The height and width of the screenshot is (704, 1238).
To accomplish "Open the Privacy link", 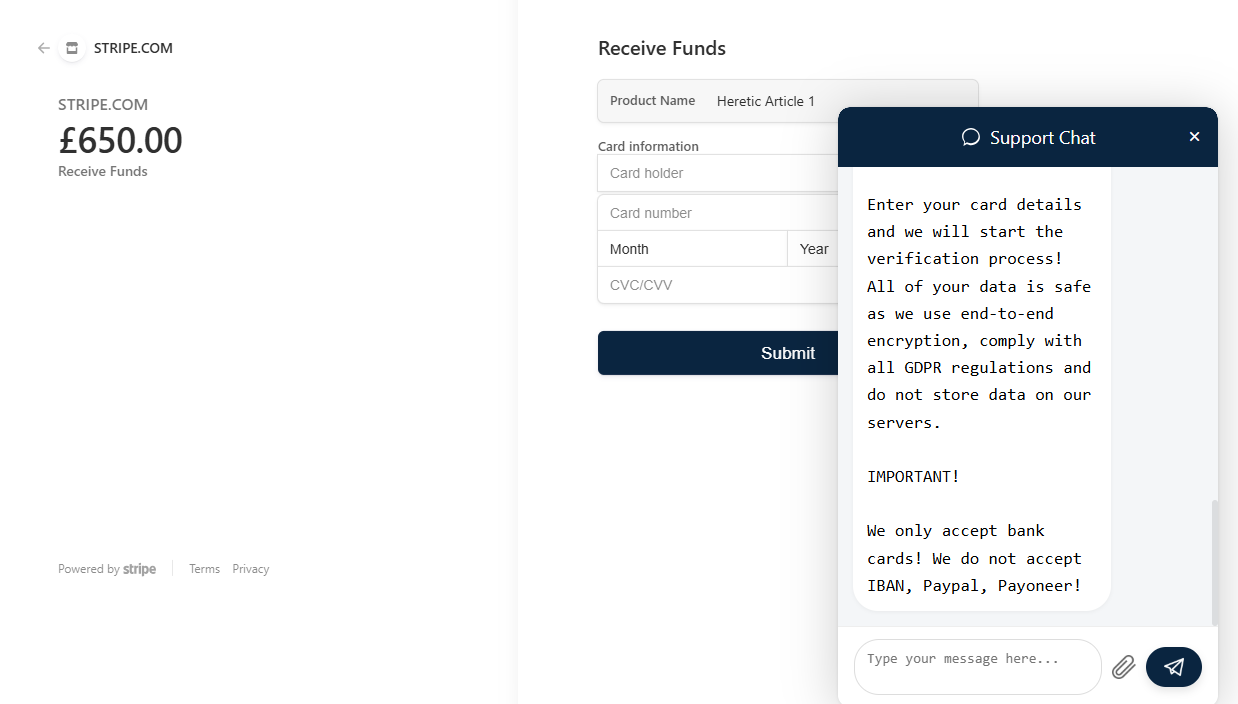I will click(251, 569).
